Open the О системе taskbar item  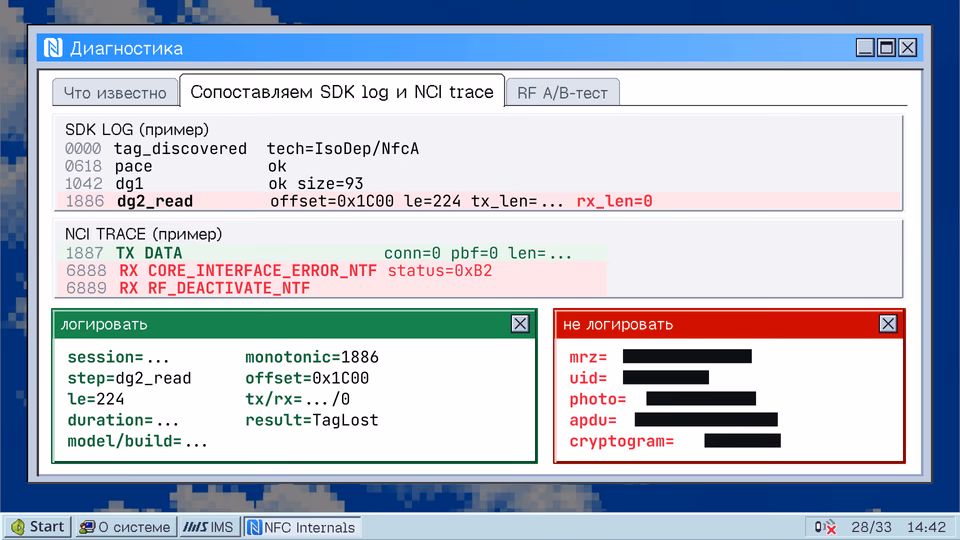(x=125, y=527)
